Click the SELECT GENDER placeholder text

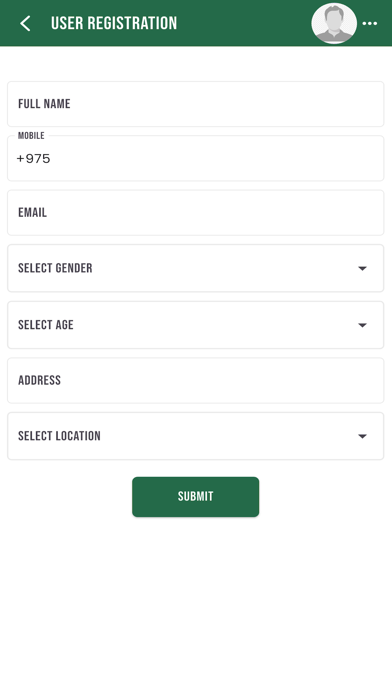[55, 268]
